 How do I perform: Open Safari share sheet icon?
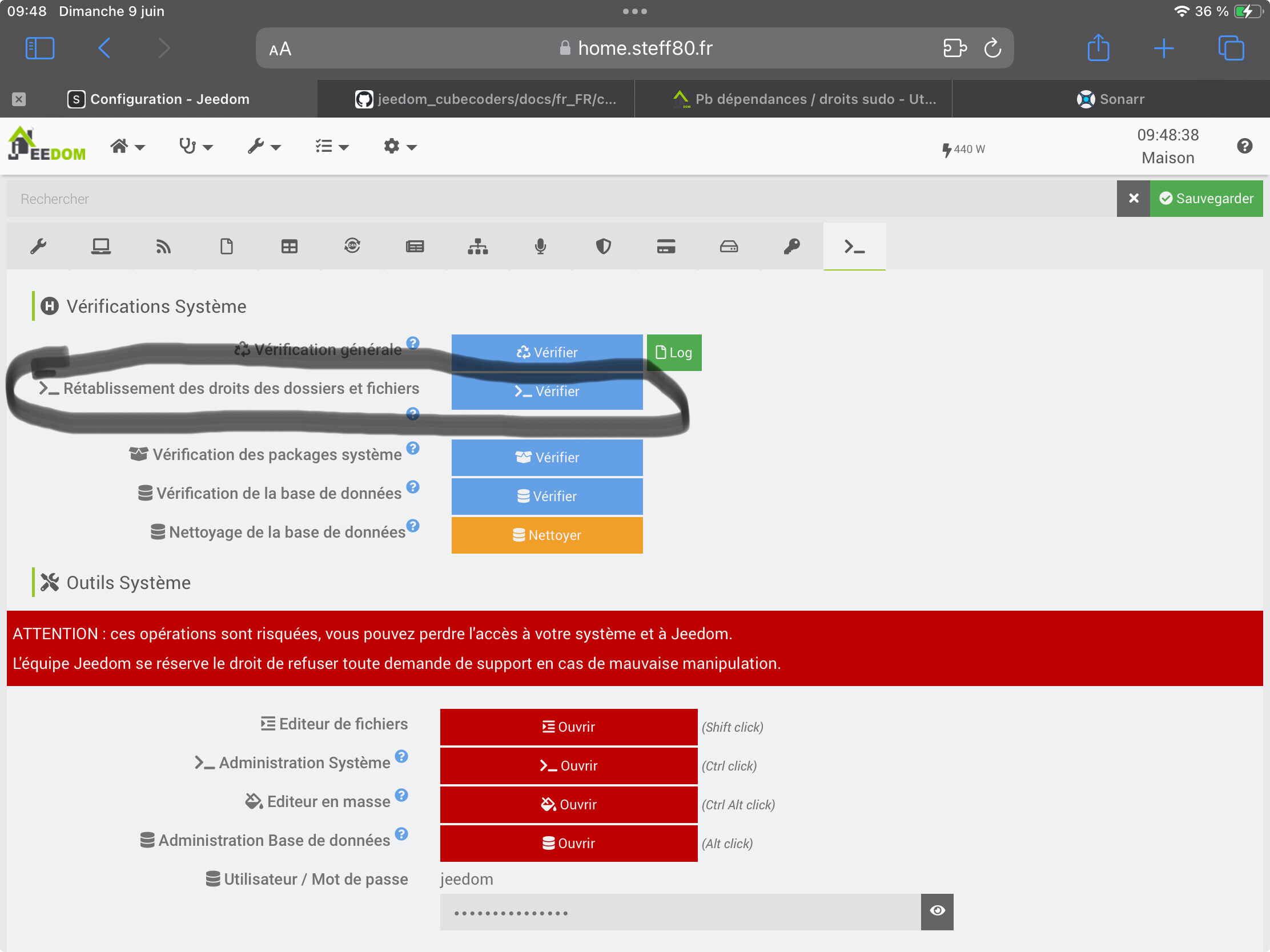point(1098,47)
